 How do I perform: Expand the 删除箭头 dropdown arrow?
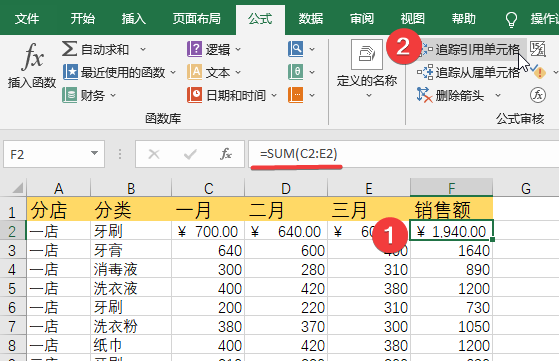point(498,96)
